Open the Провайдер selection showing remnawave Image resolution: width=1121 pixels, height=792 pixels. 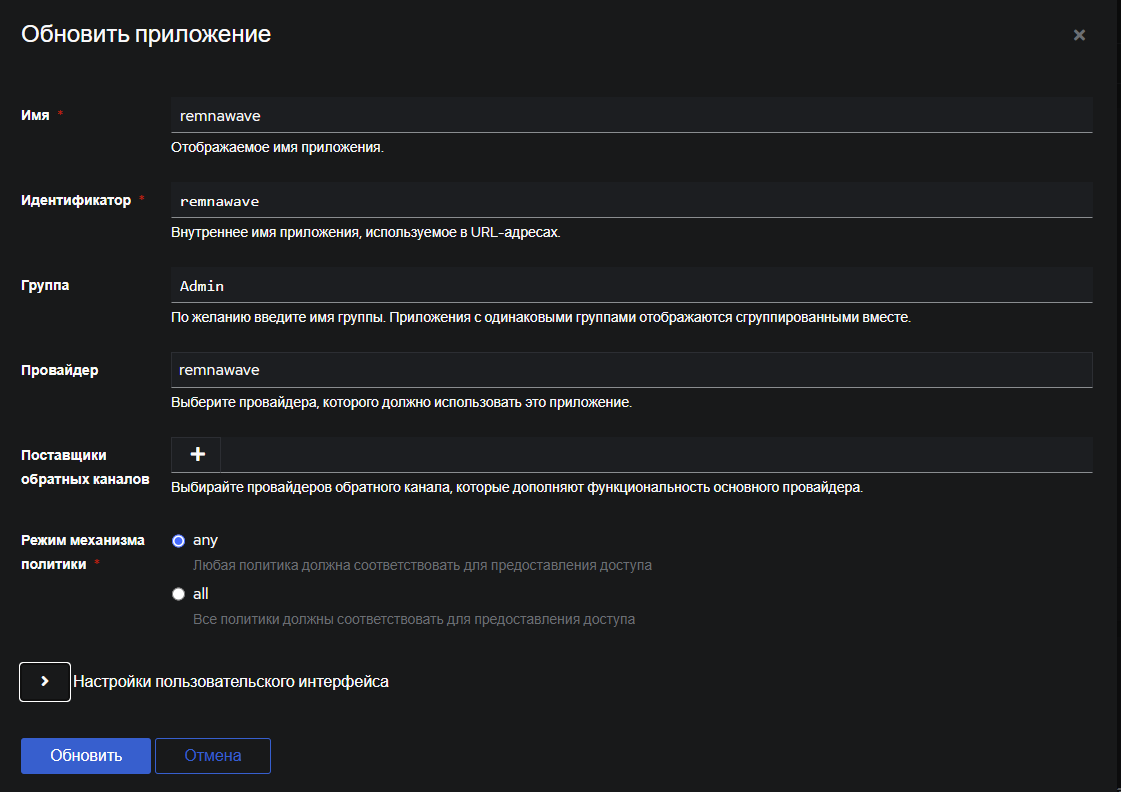coord(632,369)
